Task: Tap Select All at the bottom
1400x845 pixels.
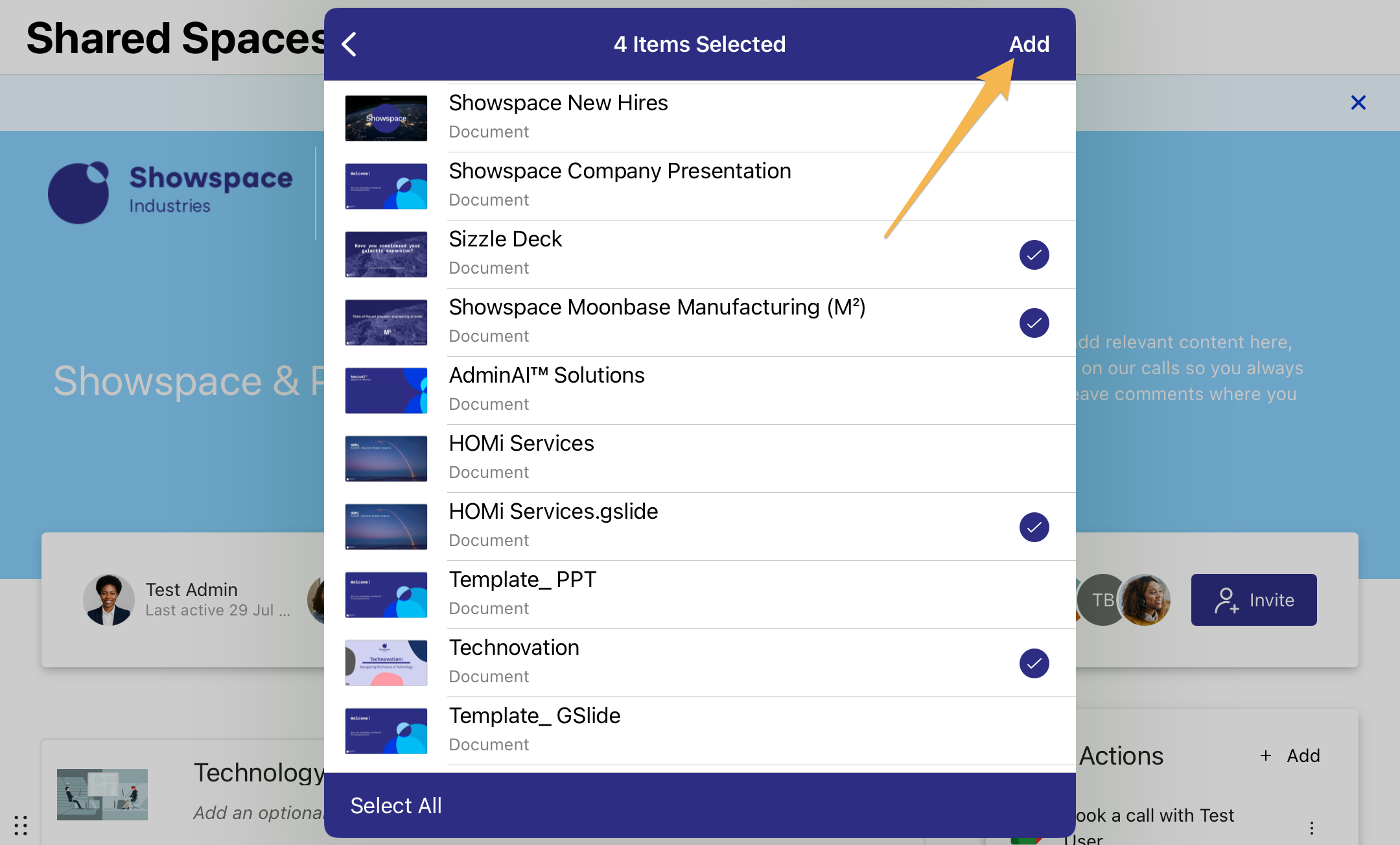Action: 396,805
